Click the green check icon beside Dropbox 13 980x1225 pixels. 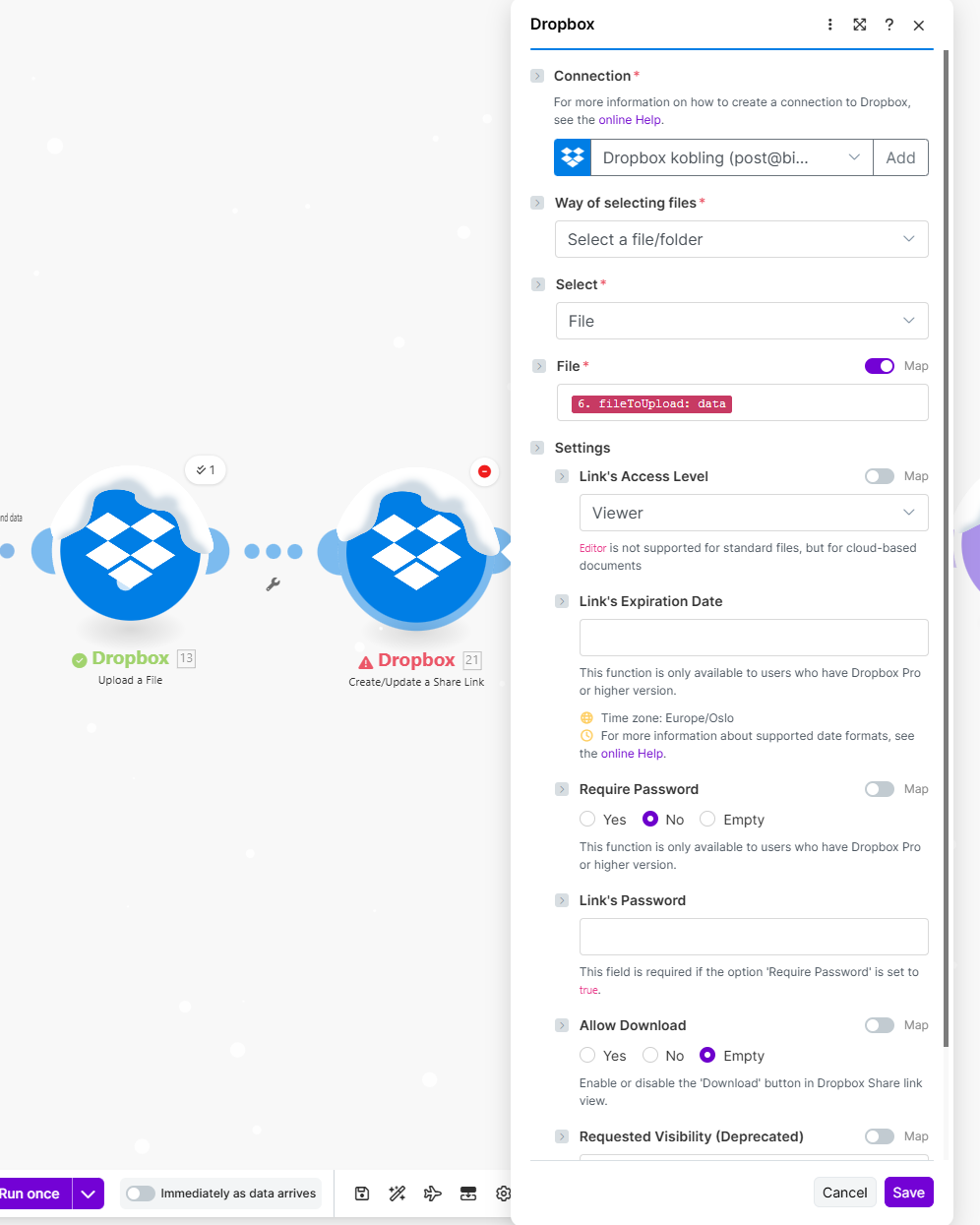click(80, 659)
